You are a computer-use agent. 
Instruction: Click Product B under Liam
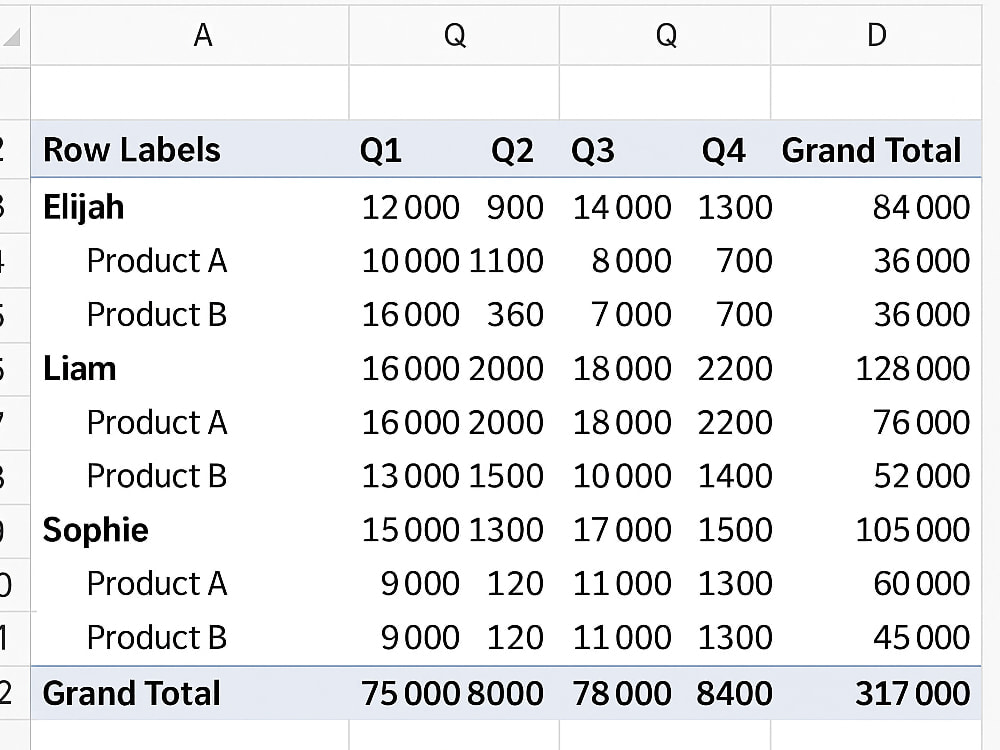tap(157, 476)
